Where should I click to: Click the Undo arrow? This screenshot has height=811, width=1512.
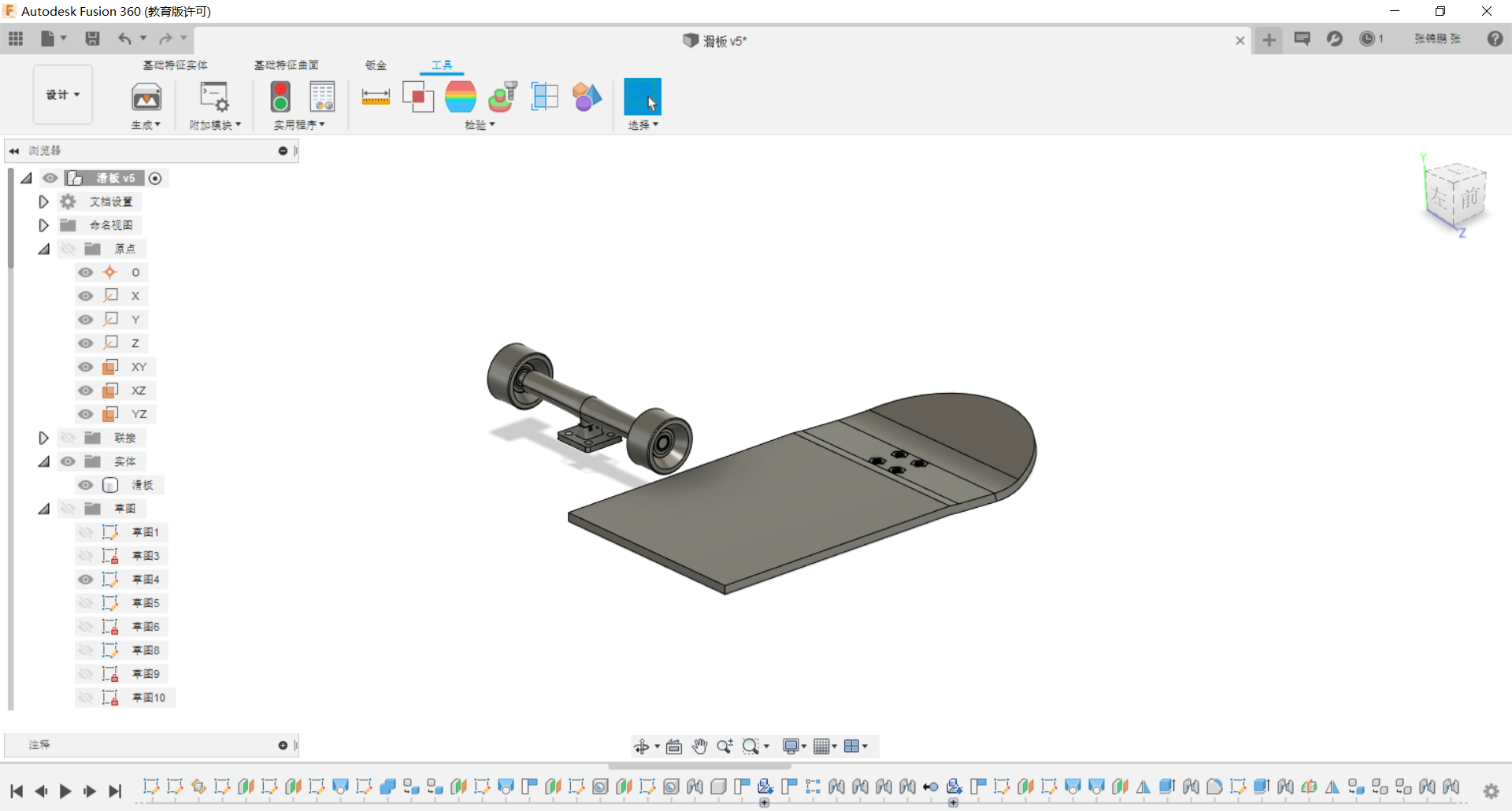pyautogui.click(x=124, y=39)
